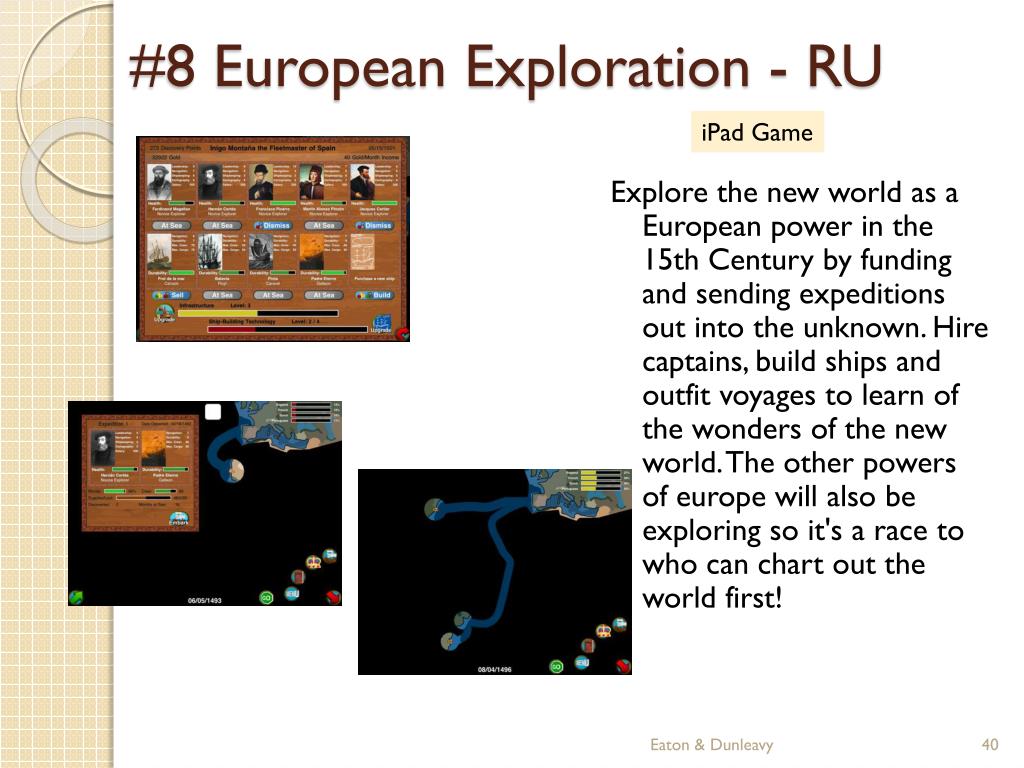The width and height of the screenshot is (1024, 768).
Task: Click the date '06/05/1493'
Action: point(204,600)
